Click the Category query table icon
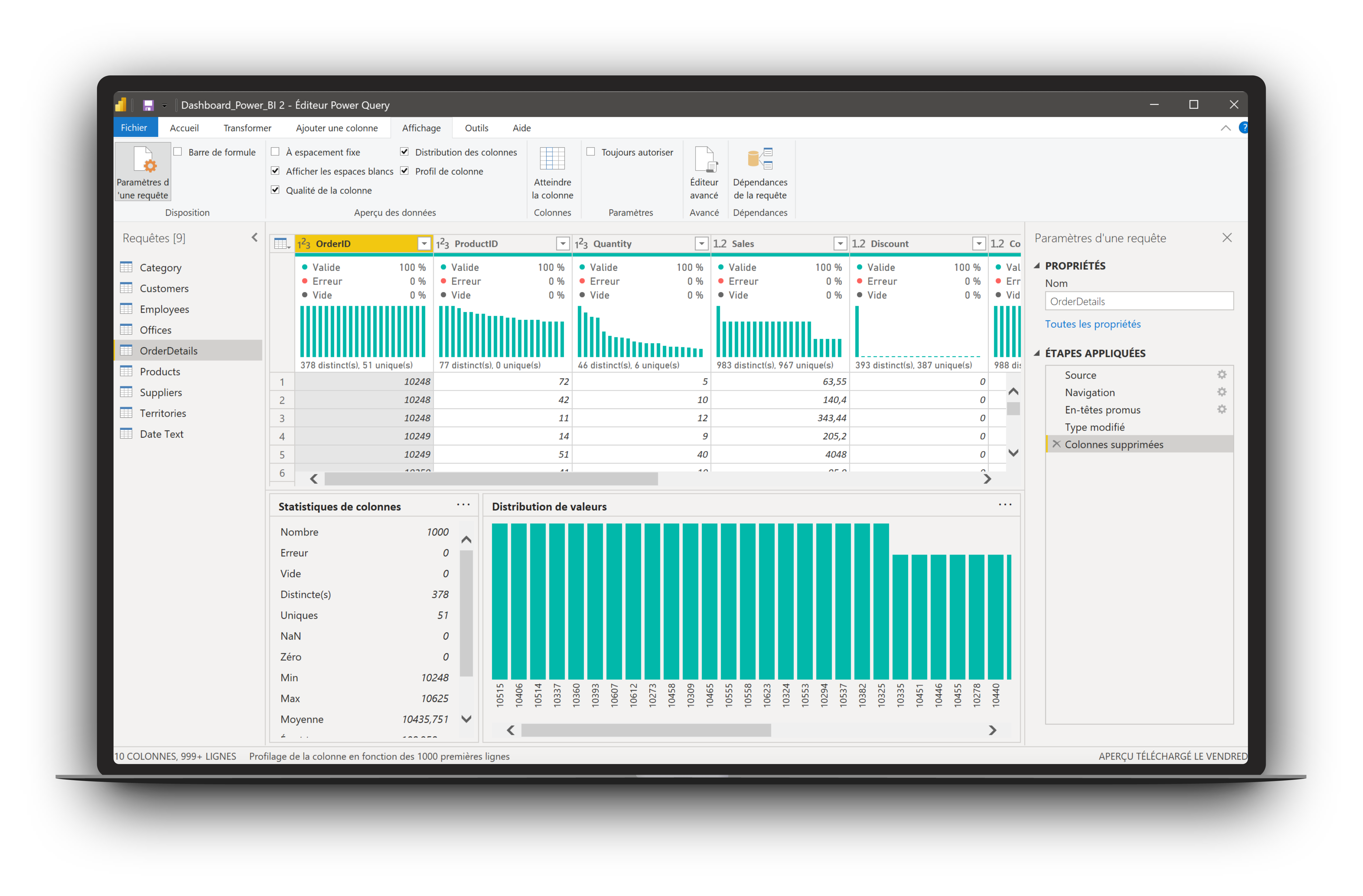Screen dimensions: 1363x896 point(126,267)
